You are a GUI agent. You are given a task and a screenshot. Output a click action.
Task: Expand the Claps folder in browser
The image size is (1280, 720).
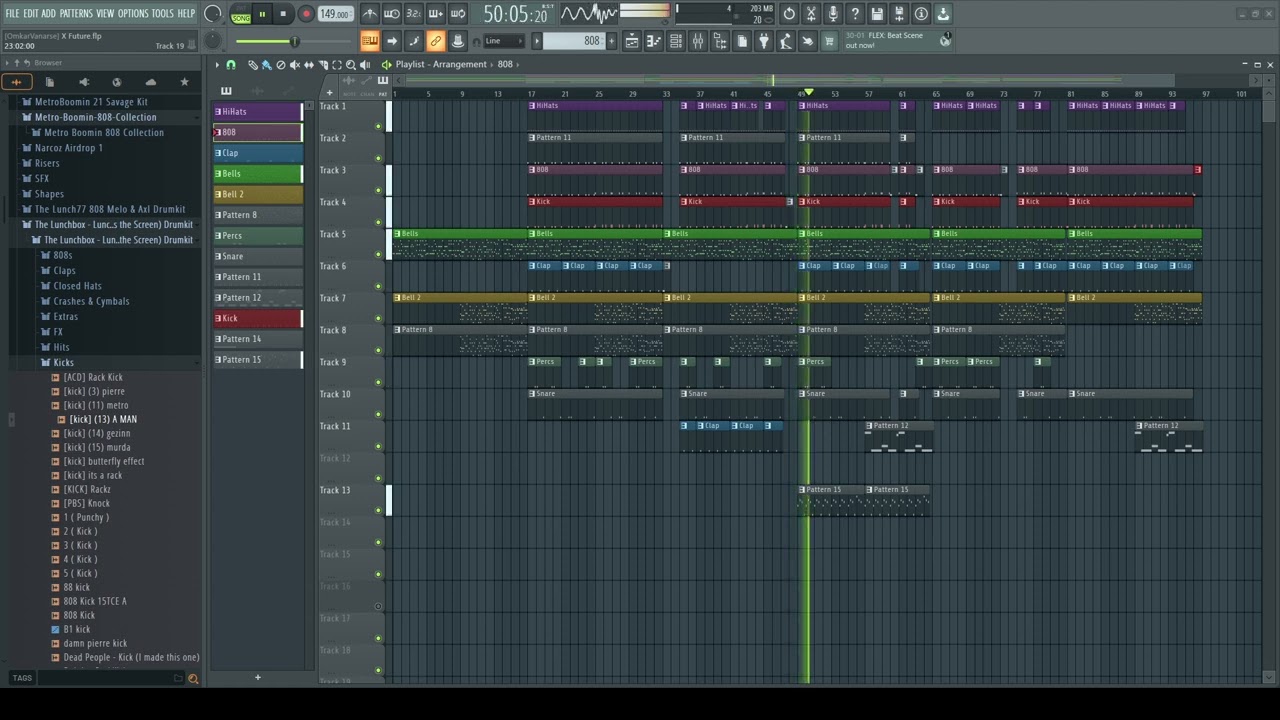click(64, 270)
